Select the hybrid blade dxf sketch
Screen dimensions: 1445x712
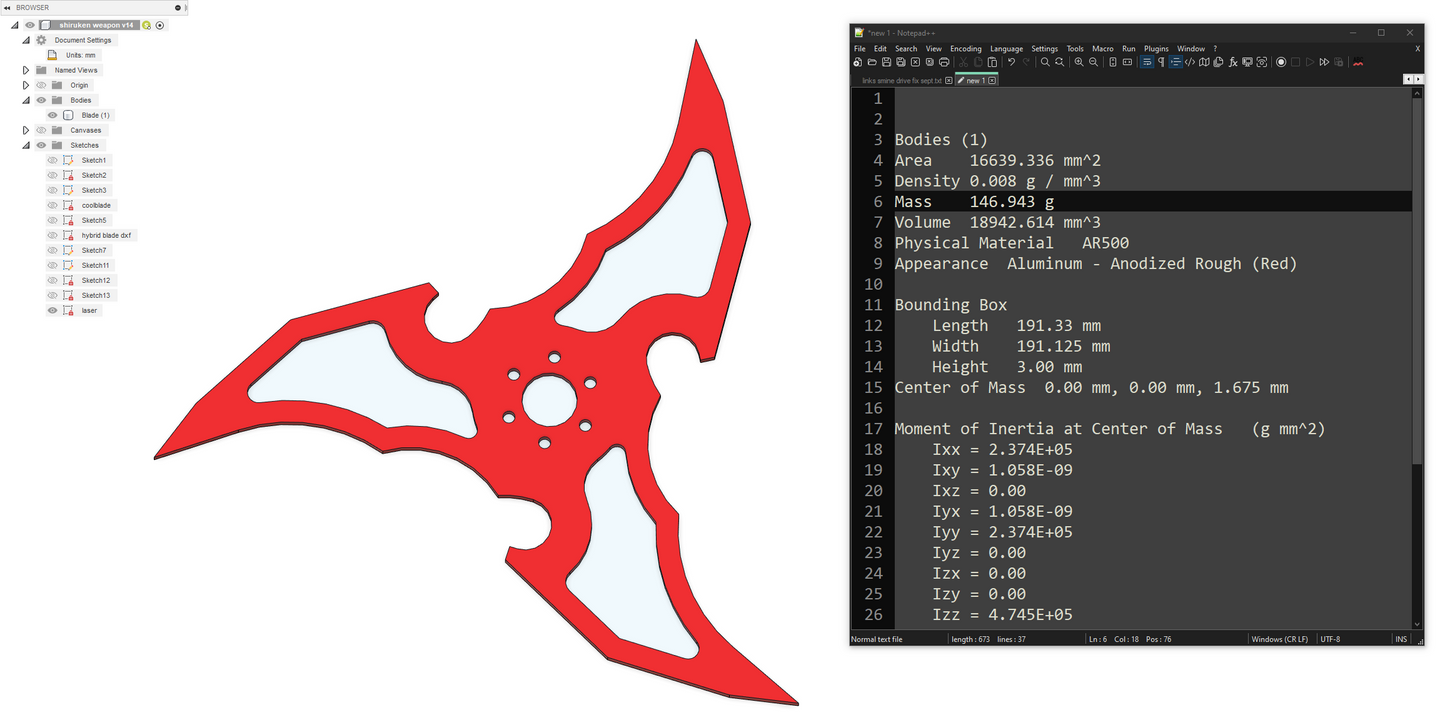(x=106, y=235)
